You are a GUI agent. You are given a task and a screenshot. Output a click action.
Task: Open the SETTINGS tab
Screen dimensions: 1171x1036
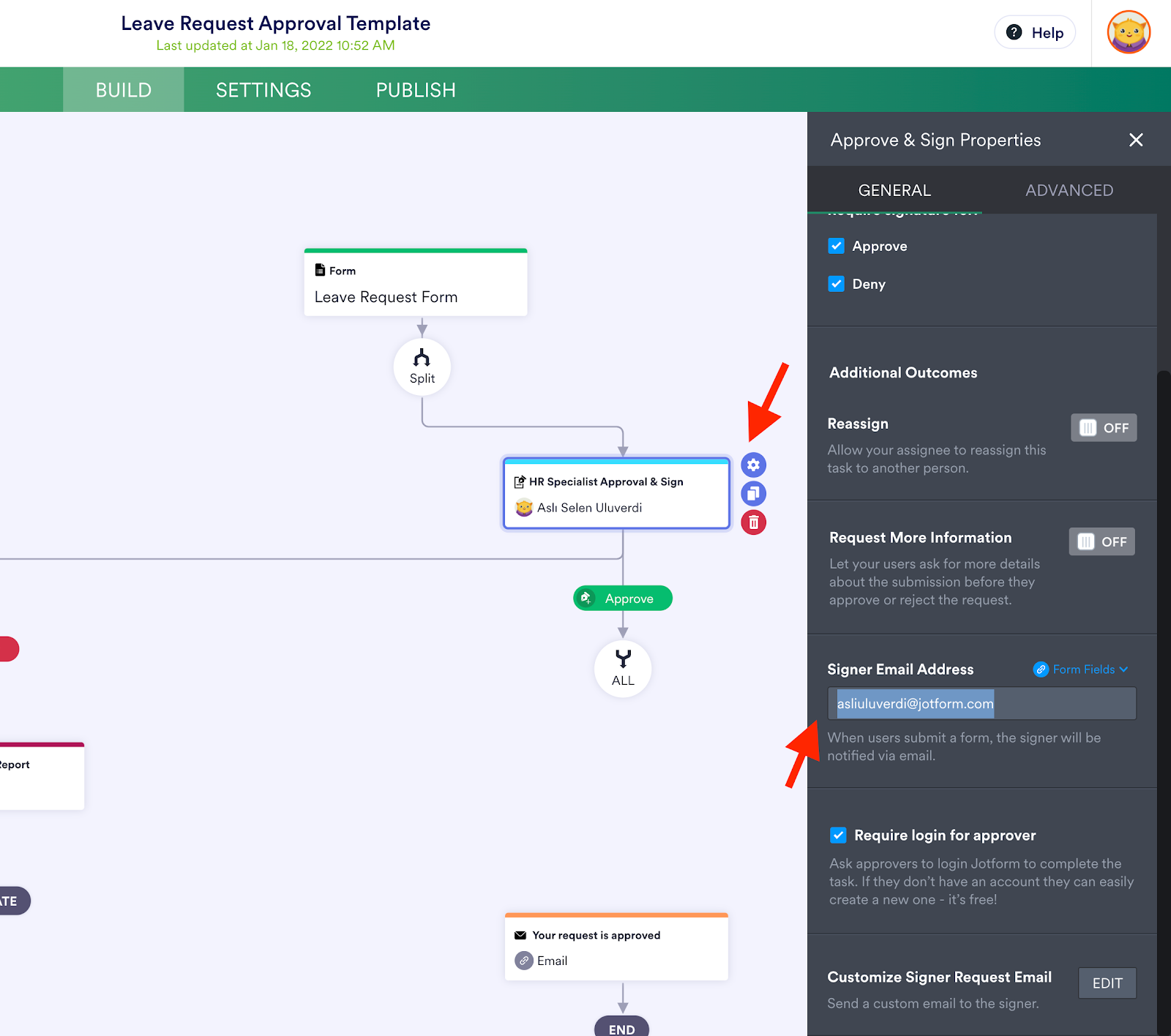tap(263, 89)
